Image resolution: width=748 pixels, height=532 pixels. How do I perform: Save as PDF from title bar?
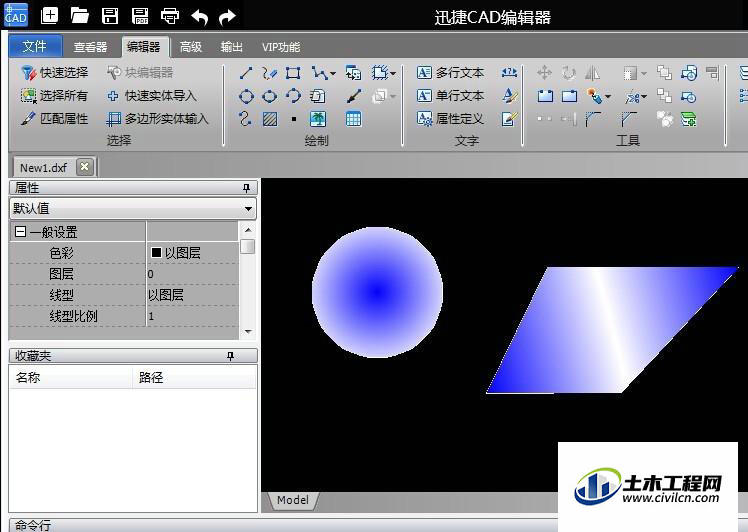point(140,16)
